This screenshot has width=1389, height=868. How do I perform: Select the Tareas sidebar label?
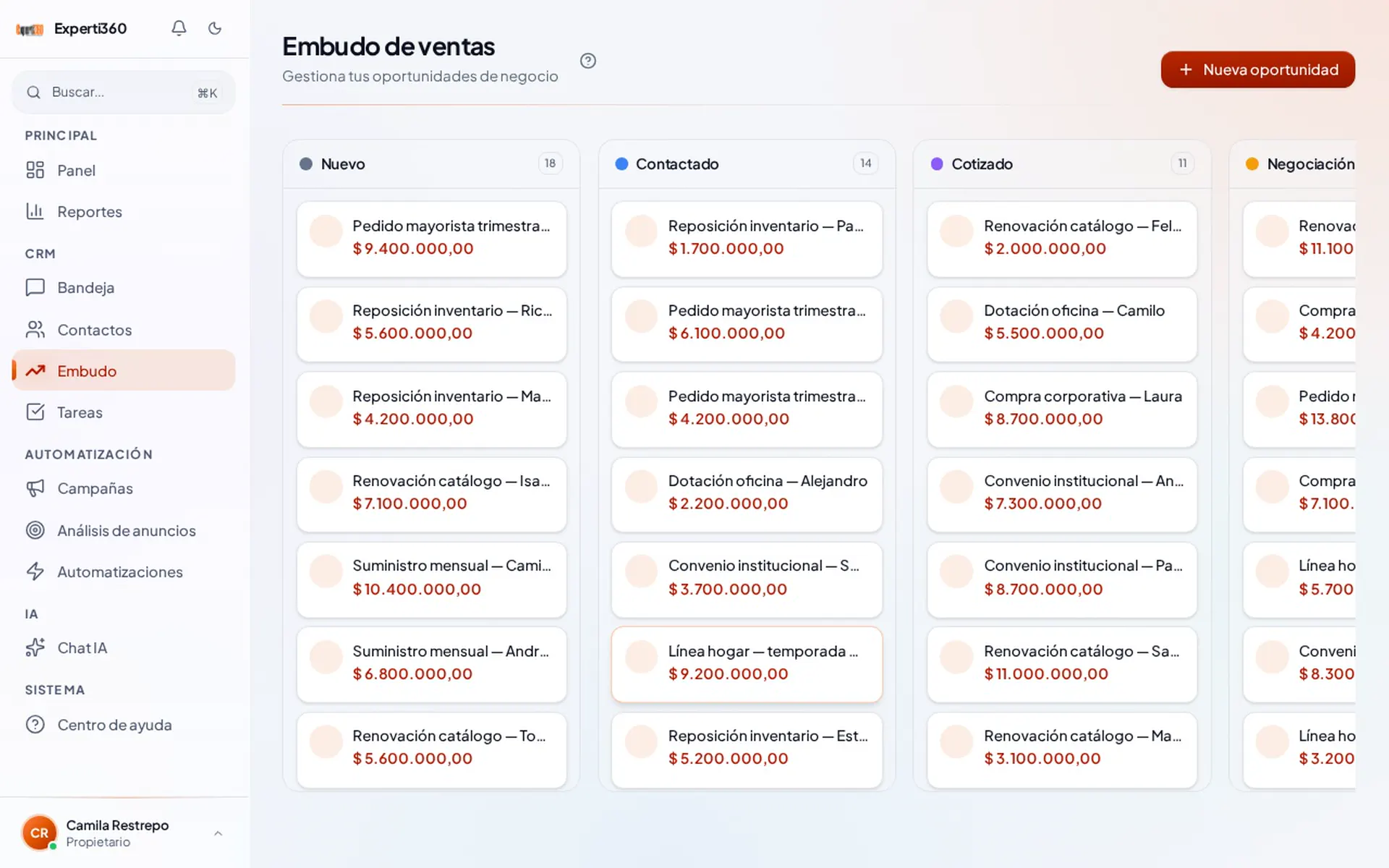[x=80, y=412]
